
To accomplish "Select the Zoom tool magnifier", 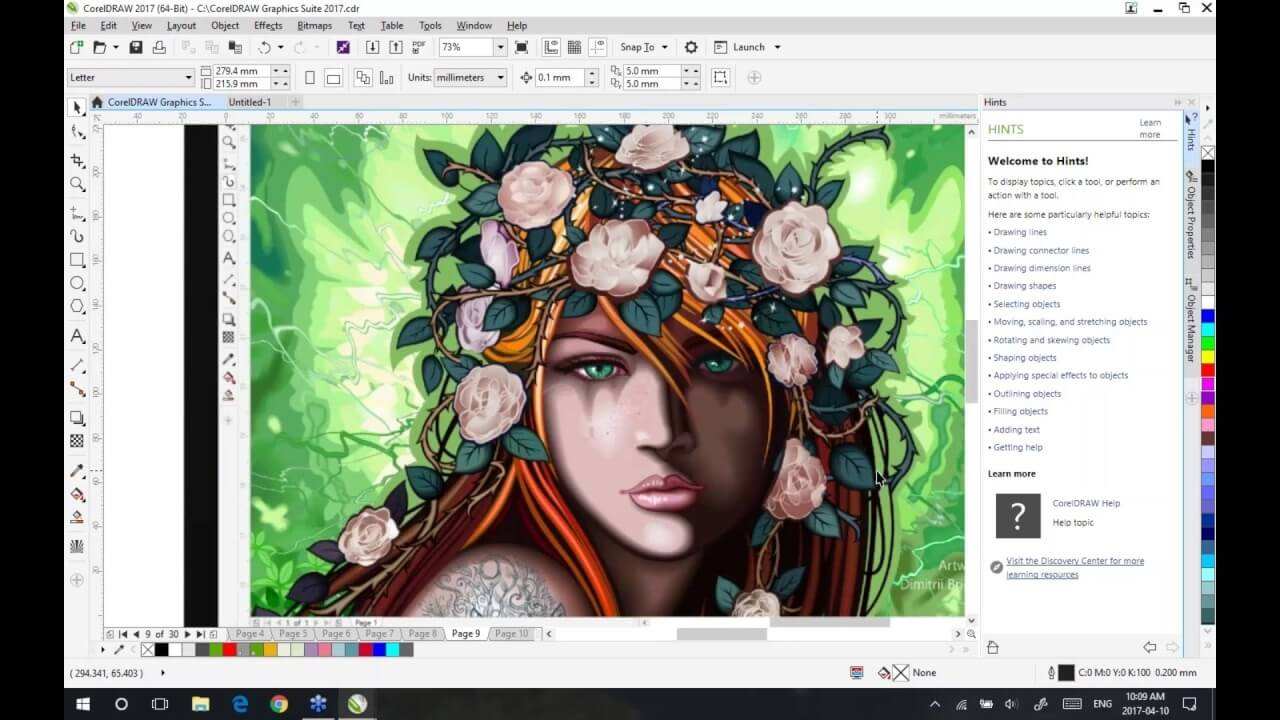I will [x=77, y=184].
